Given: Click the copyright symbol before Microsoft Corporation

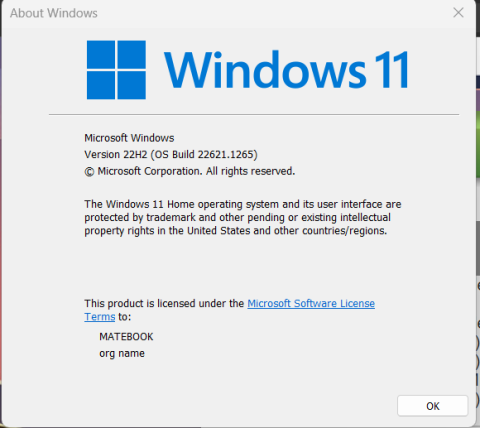Looking at the screenshot, I should (89, 172).
